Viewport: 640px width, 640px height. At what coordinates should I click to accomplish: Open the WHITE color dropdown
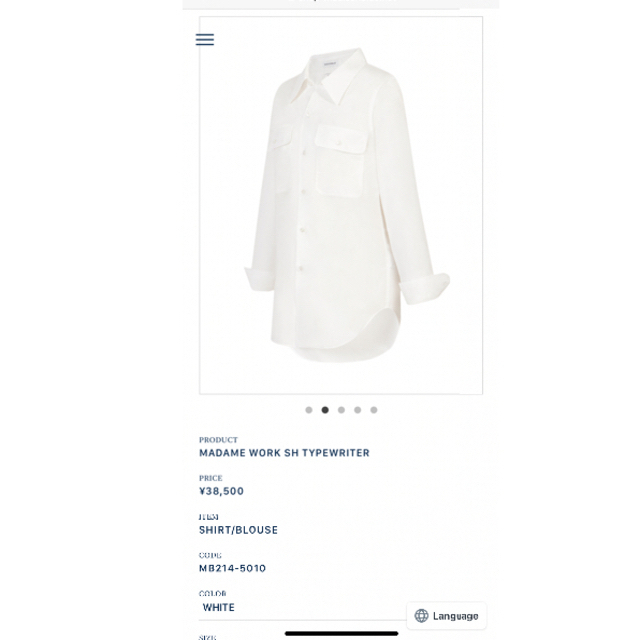click(302, 608)
